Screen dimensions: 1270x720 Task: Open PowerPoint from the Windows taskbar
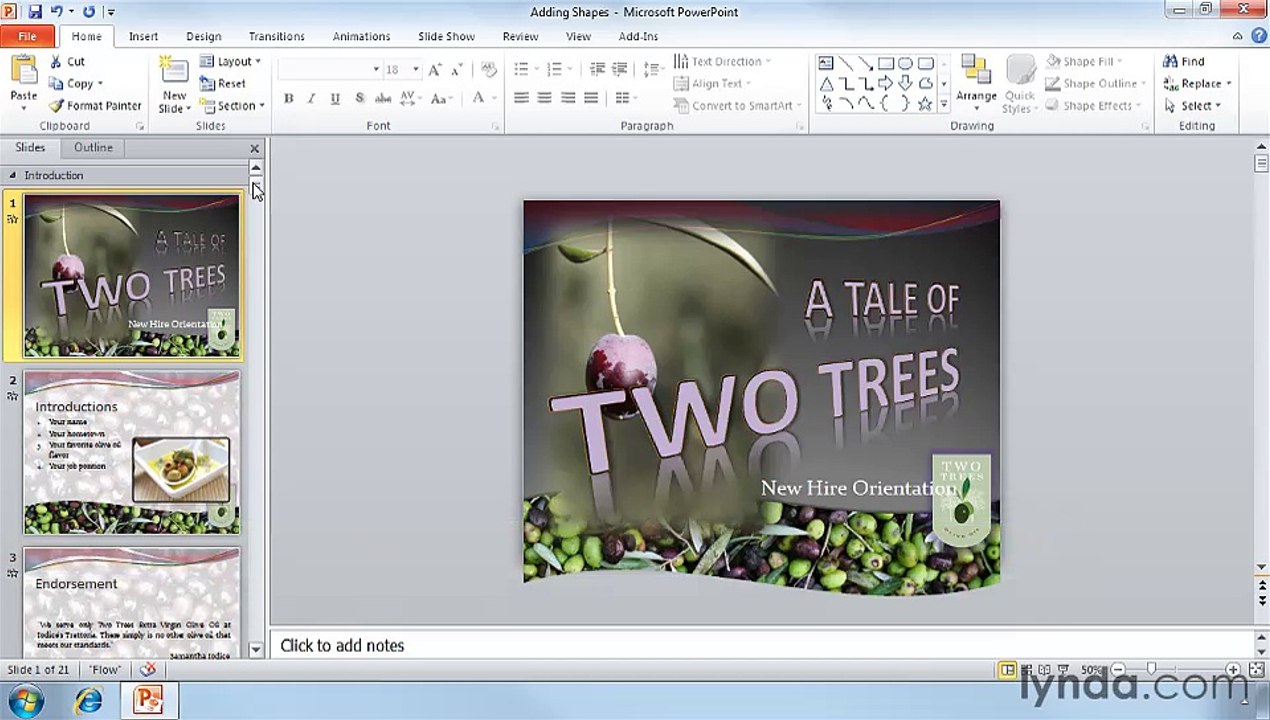tap(148, 700)
